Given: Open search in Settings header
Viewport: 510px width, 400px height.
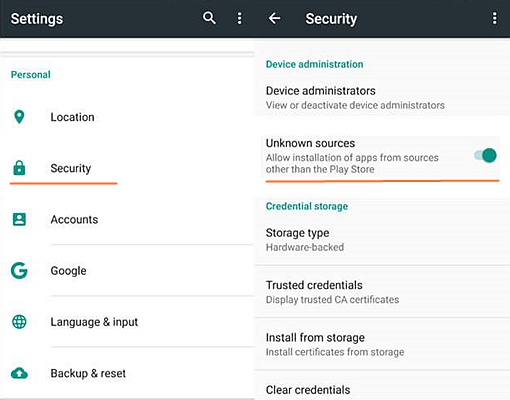Looking at the screenshot, I should coord(209,18).
